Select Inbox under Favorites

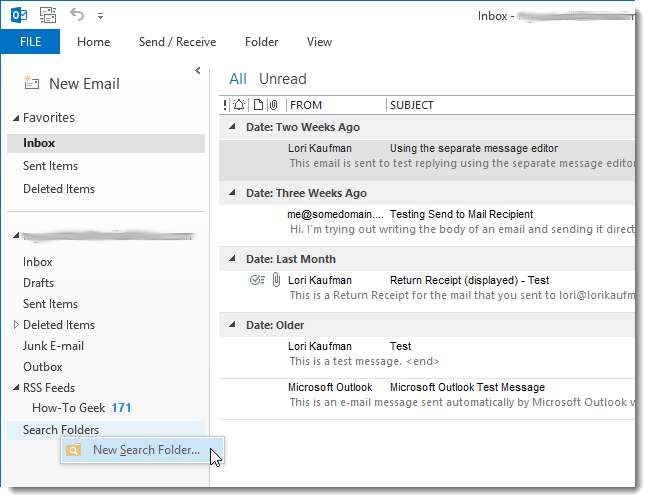106,143
